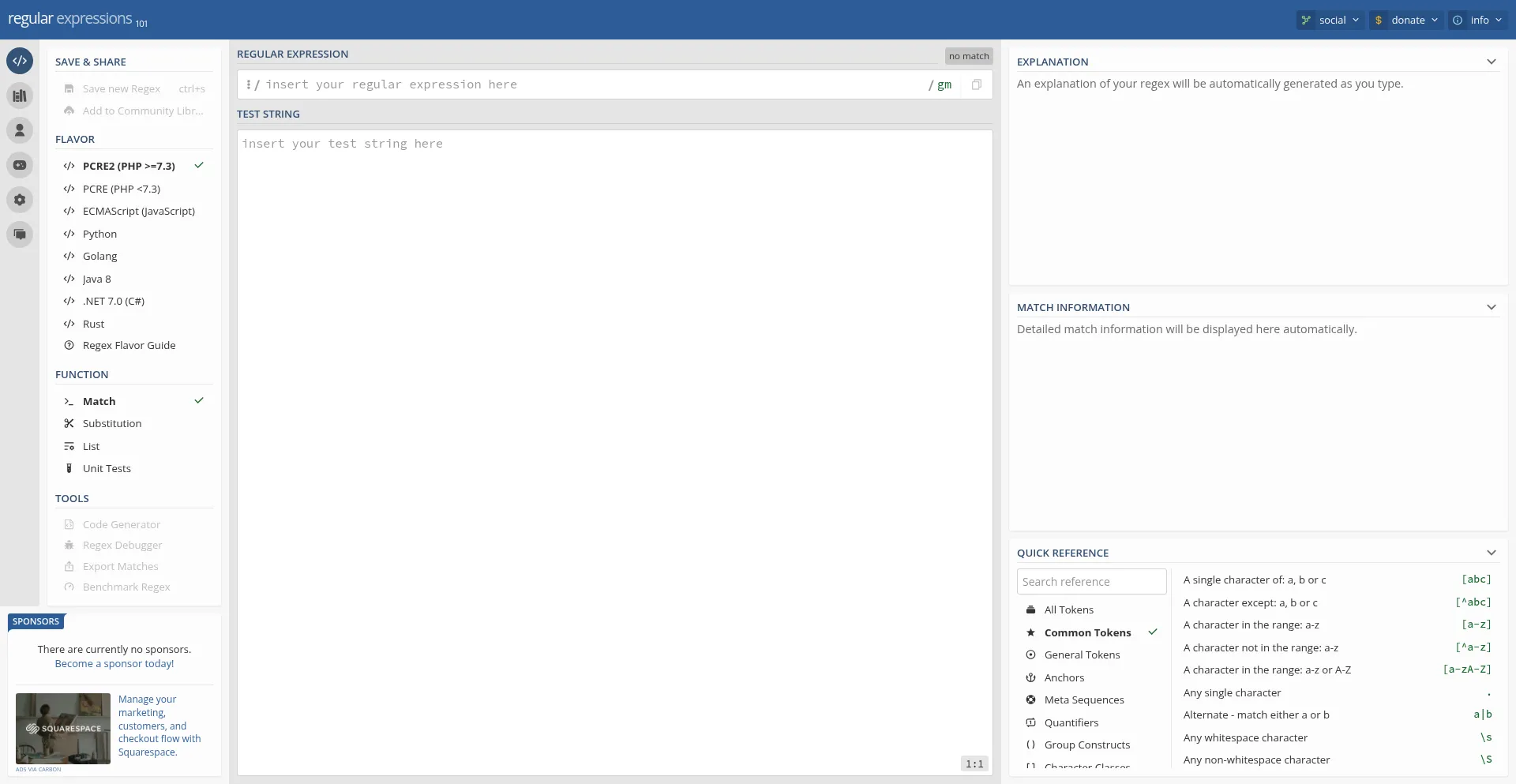Click the delimiter options dots icon
This screenshot has width=1516, height=784.
[248, 84]
